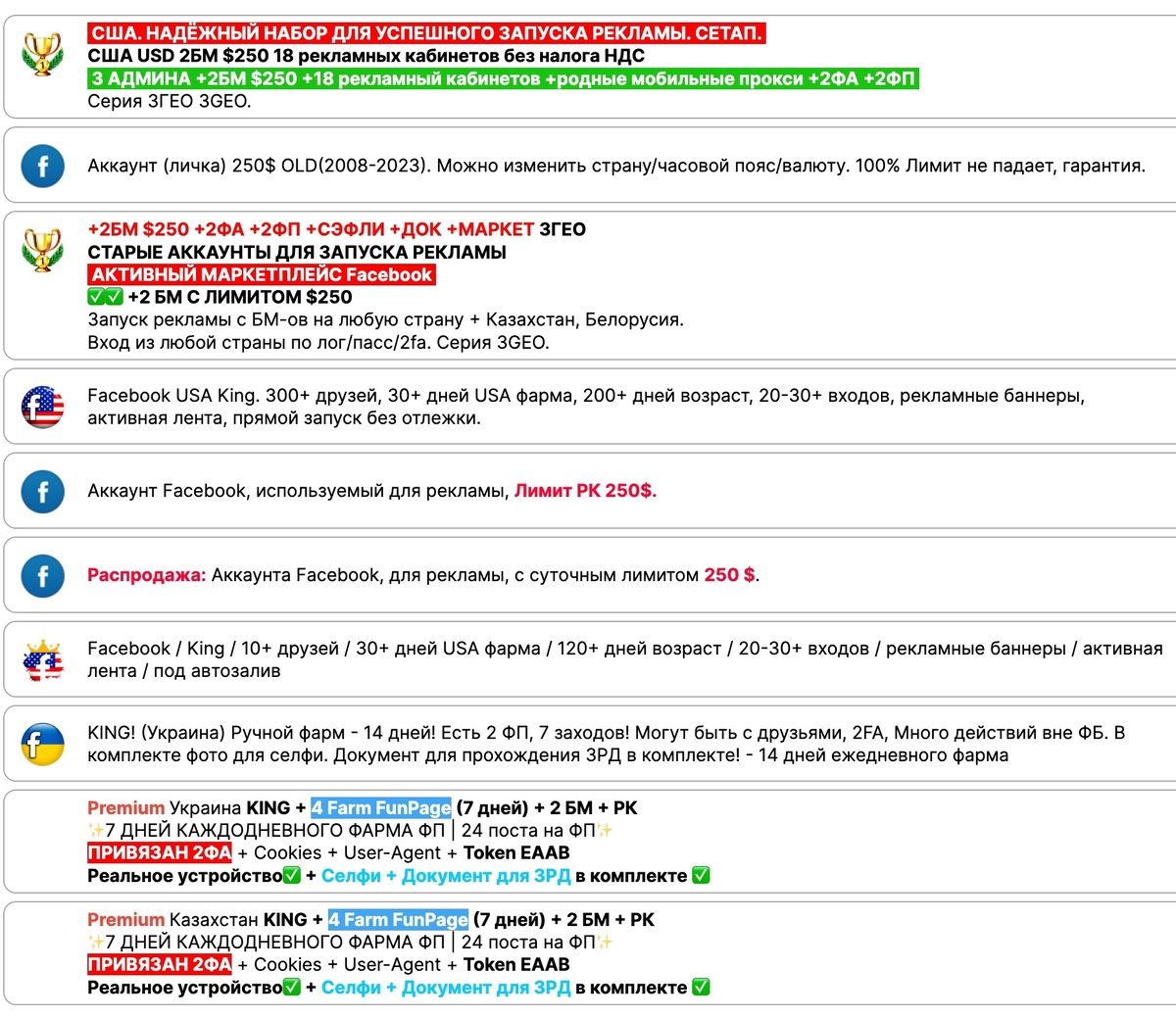The width and height of the screenshot is (1176, 1018).
Task: Open the 'АКТИВНЫЙ МАРКЕТПЛЕЙС Facebook' highlighted line
Action: (x=262, y=274)
